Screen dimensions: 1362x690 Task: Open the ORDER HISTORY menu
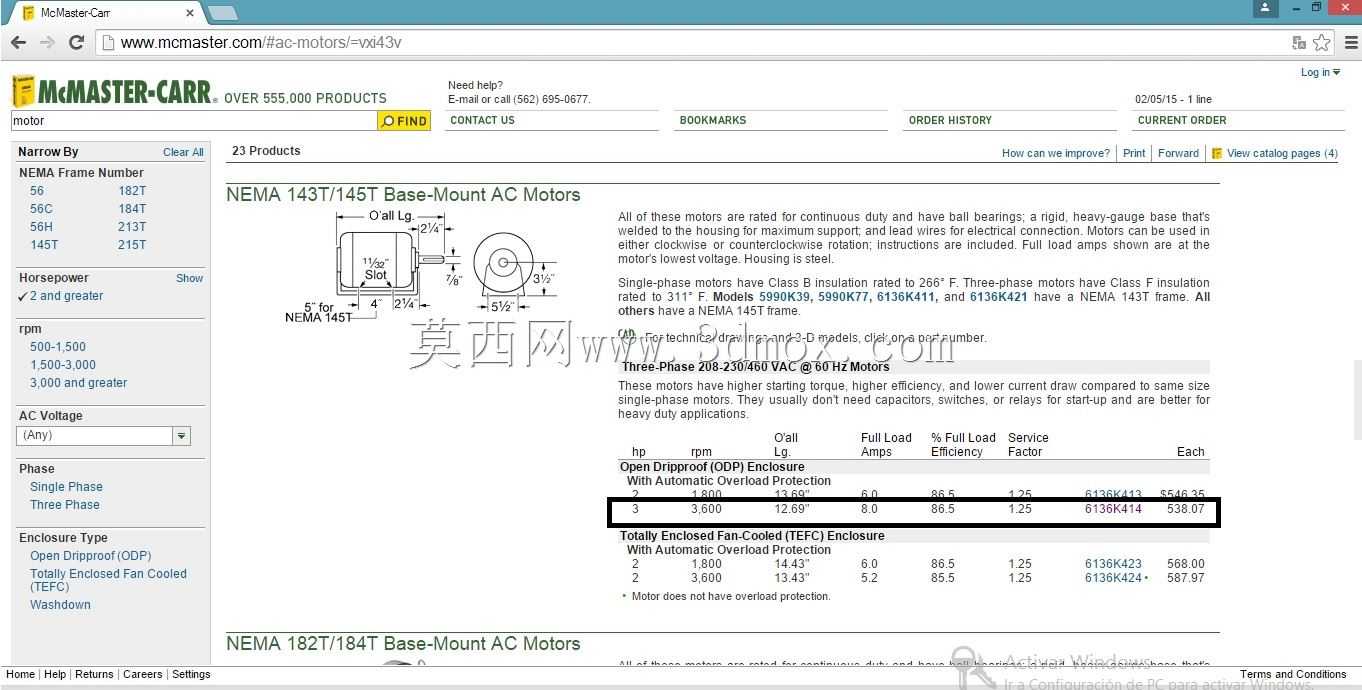tap(950, 120)
